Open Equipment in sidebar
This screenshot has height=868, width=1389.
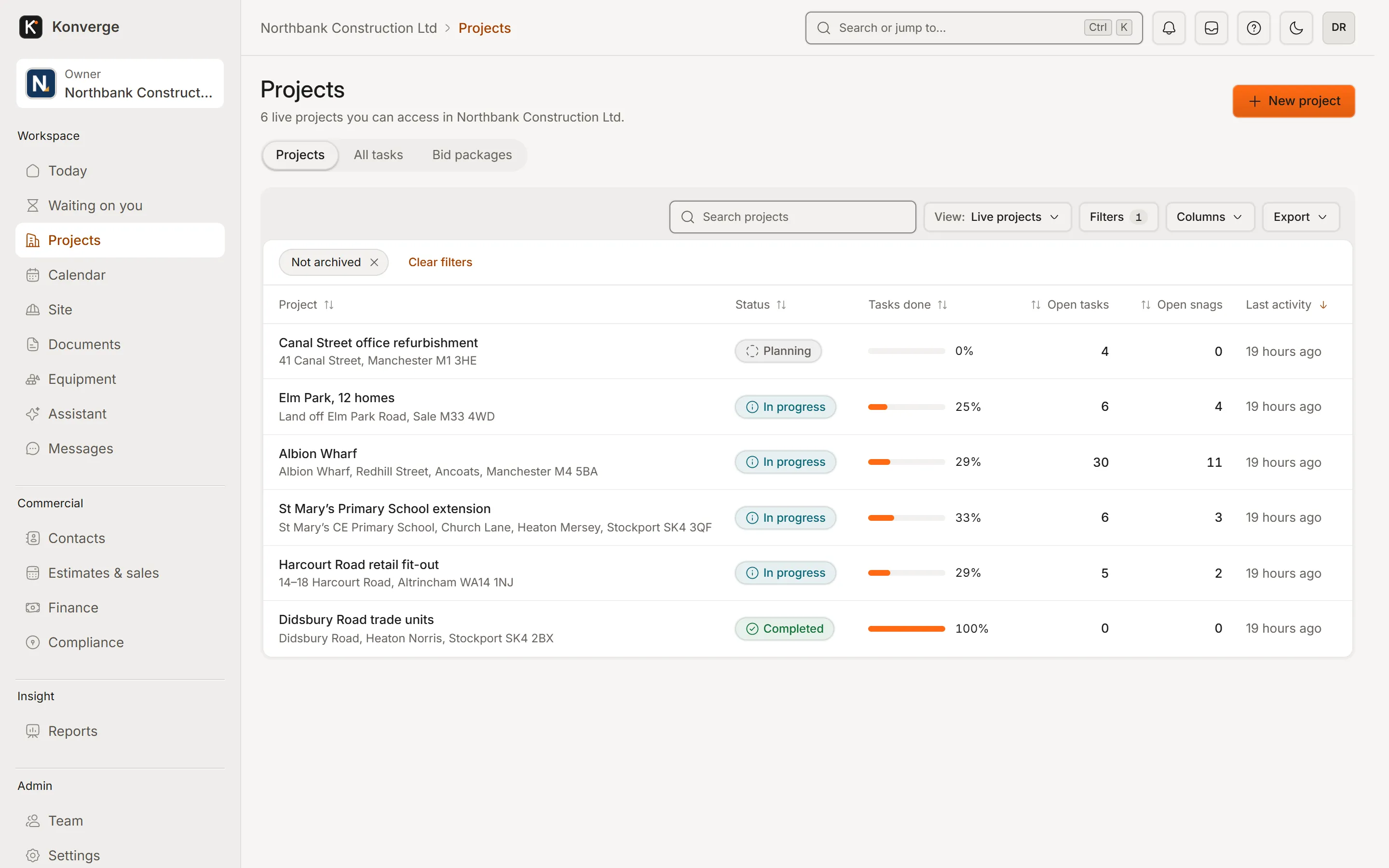[120, 379]
